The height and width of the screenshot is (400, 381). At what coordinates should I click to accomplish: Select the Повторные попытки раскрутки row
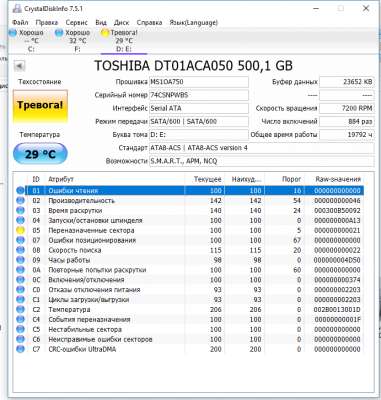(189, 270)
